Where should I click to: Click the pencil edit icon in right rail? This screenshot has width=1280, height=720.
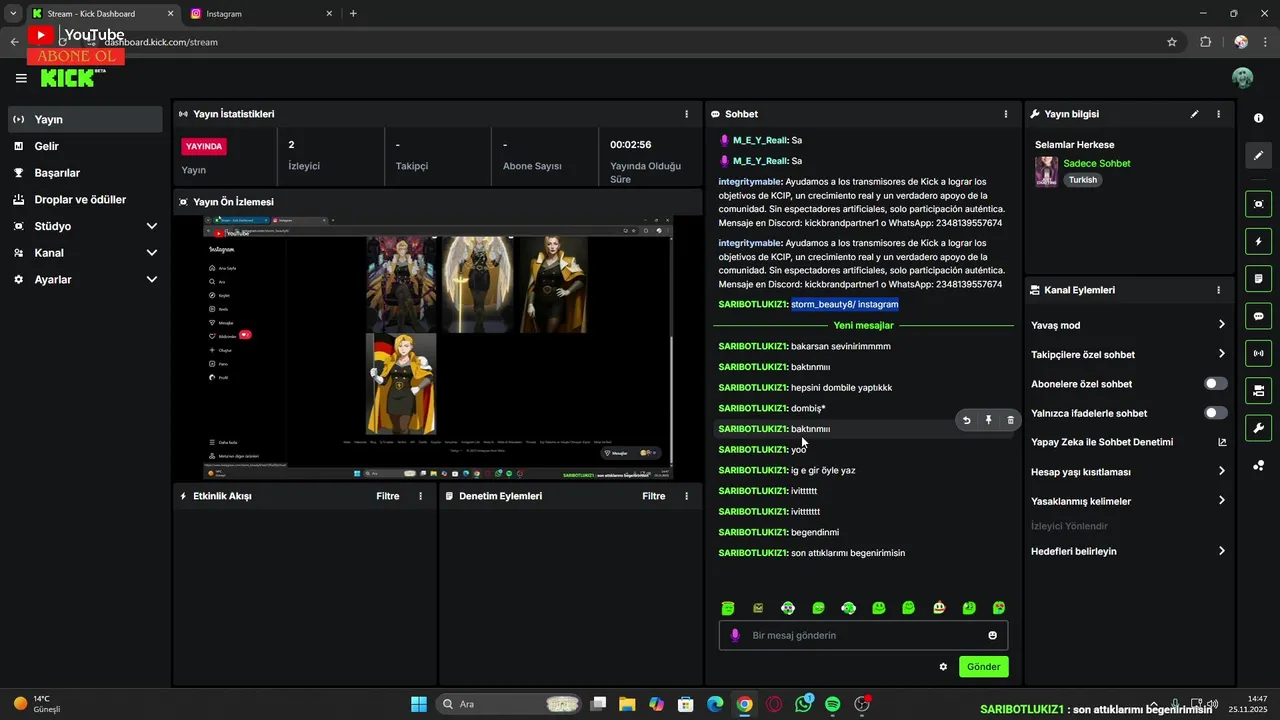coord(1258,155)
